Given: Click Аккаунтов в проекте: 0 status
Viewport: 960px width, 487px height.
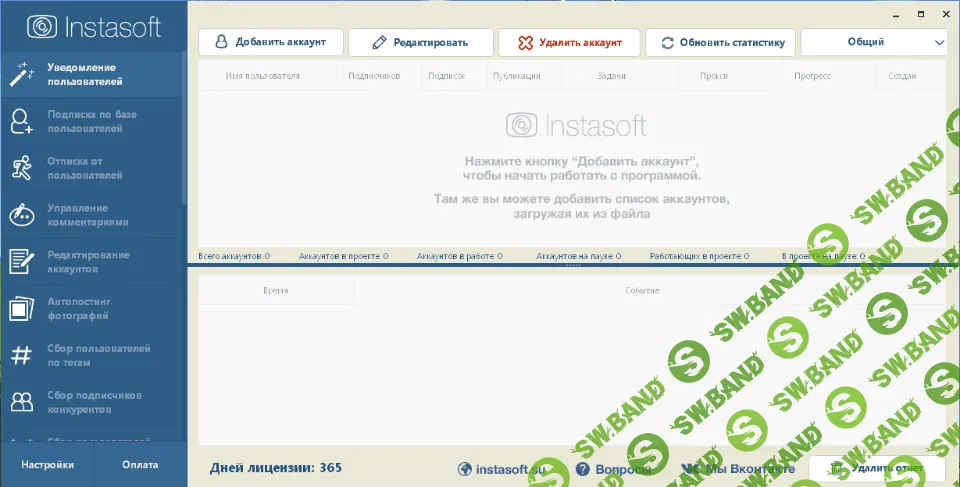Looking at the screenshot, I should tap(343, 256).
